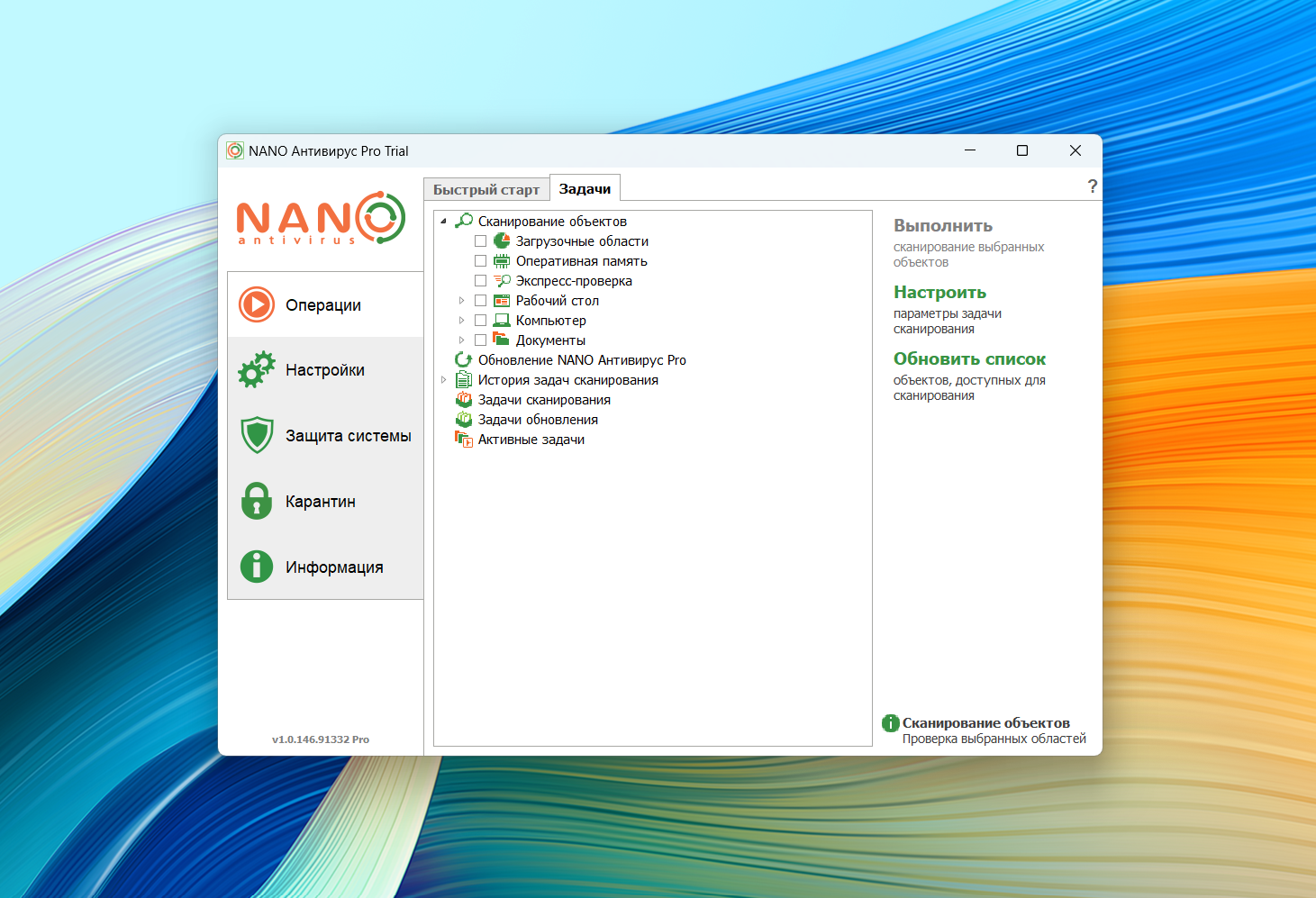This screenshot has height=898, width=1316.
Task: Expand the Рабочий стол tree node
Action: 461,301
